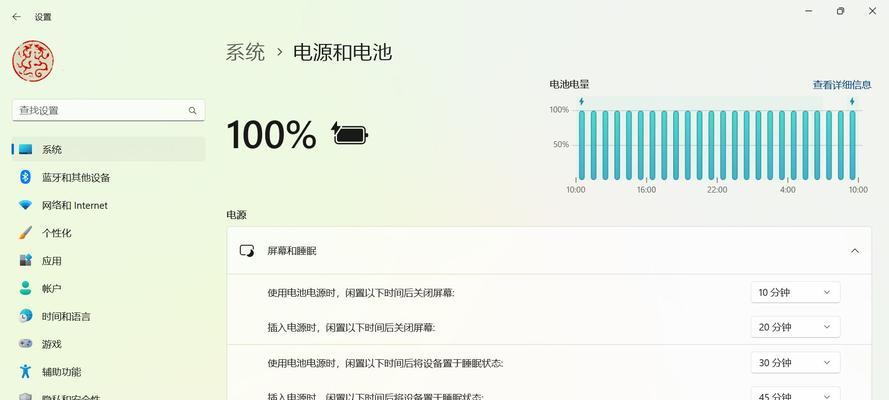Open 帐户 via person icon

pyautogui.click(x=26, y=288)
